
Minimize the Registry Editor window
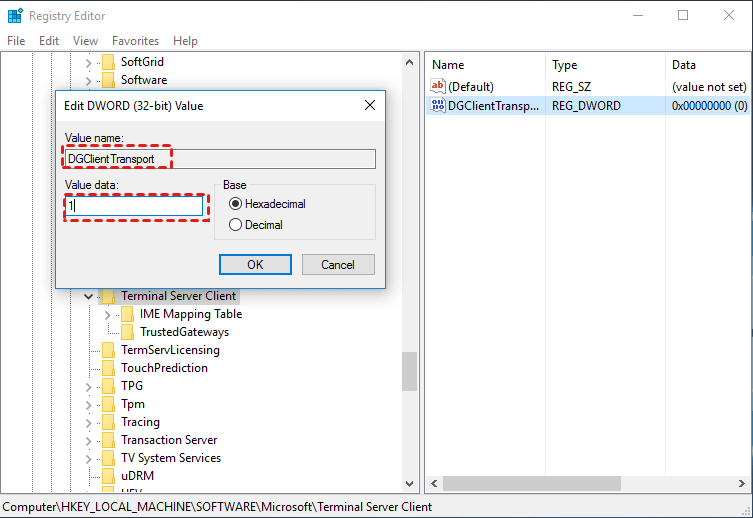[638, 15]
